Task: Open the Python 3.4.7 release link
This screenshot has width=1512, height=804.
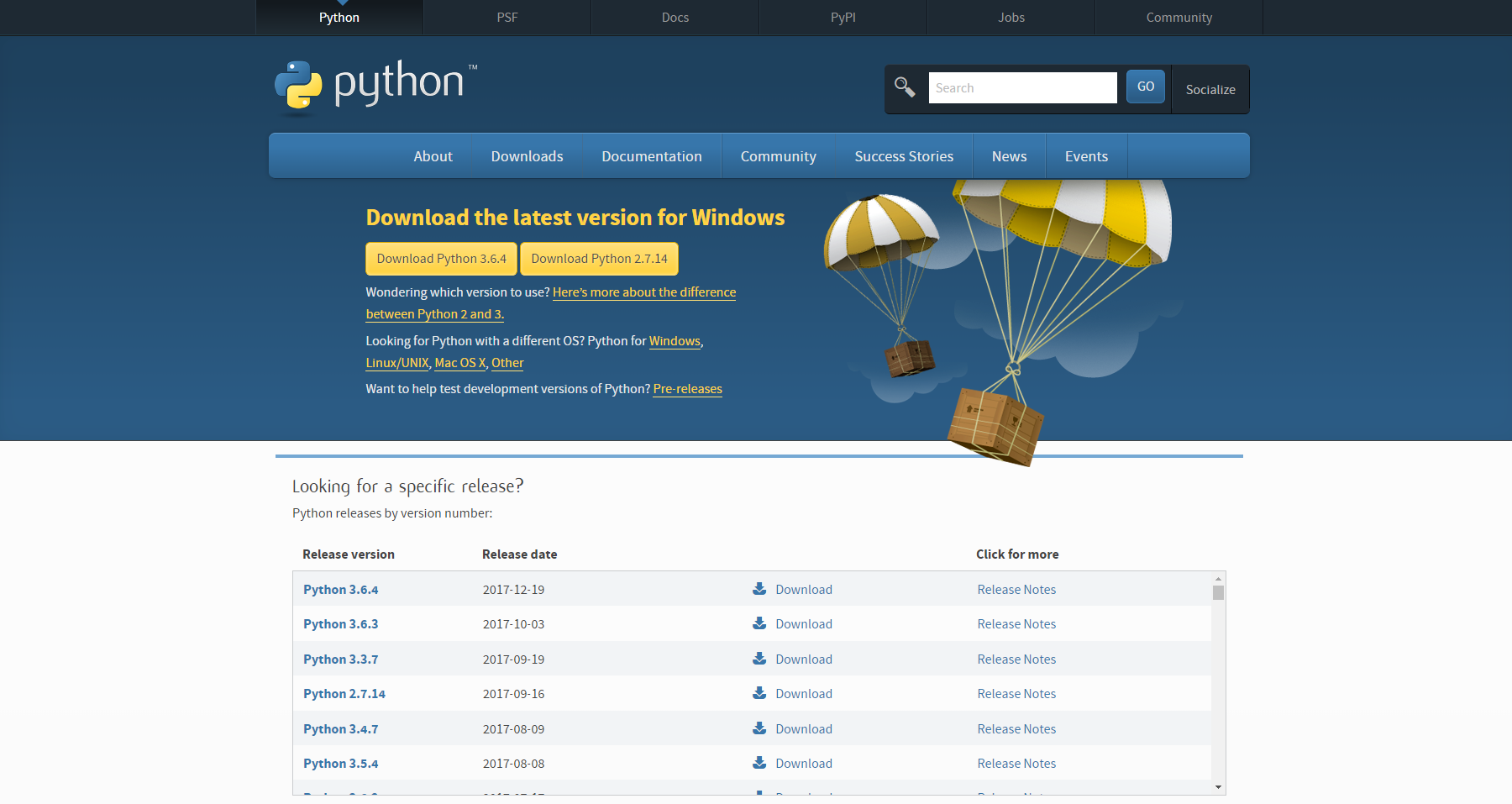Action: 341,729
